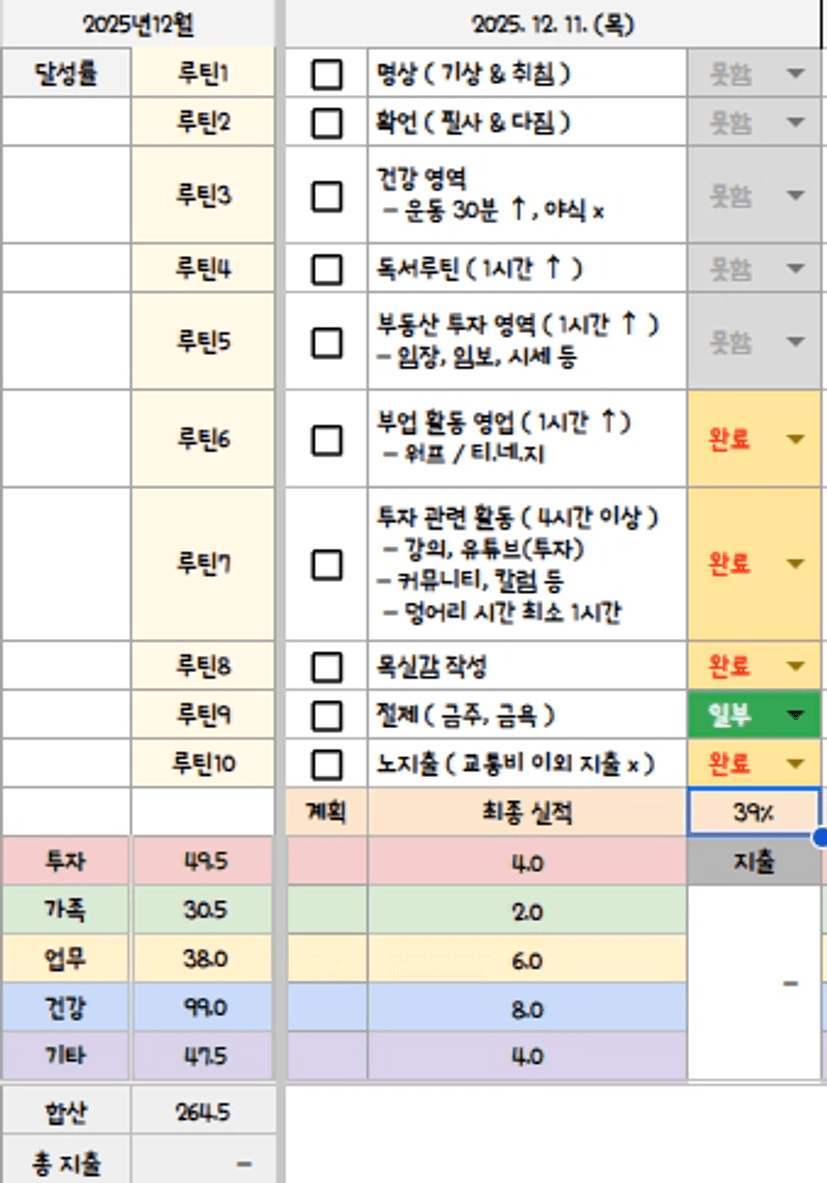Expand the 완료 dropdown for 목실감 작성

pos(796,666)
